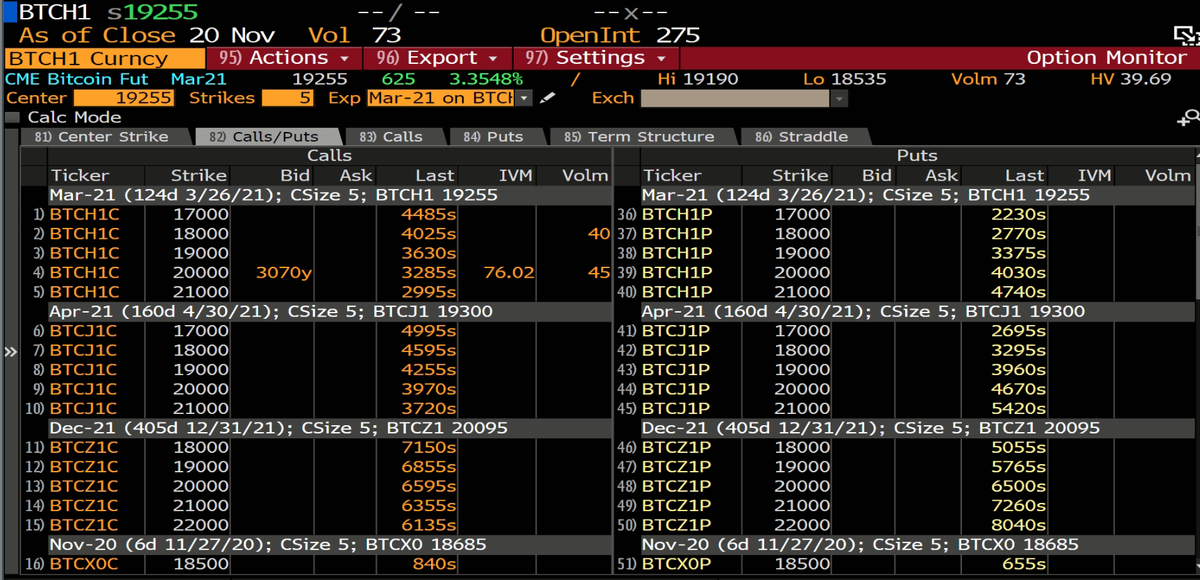Select the BTCH1P 19000 put ticker
The height and width of the screenshot is (580, 1200).
point(677,253)
